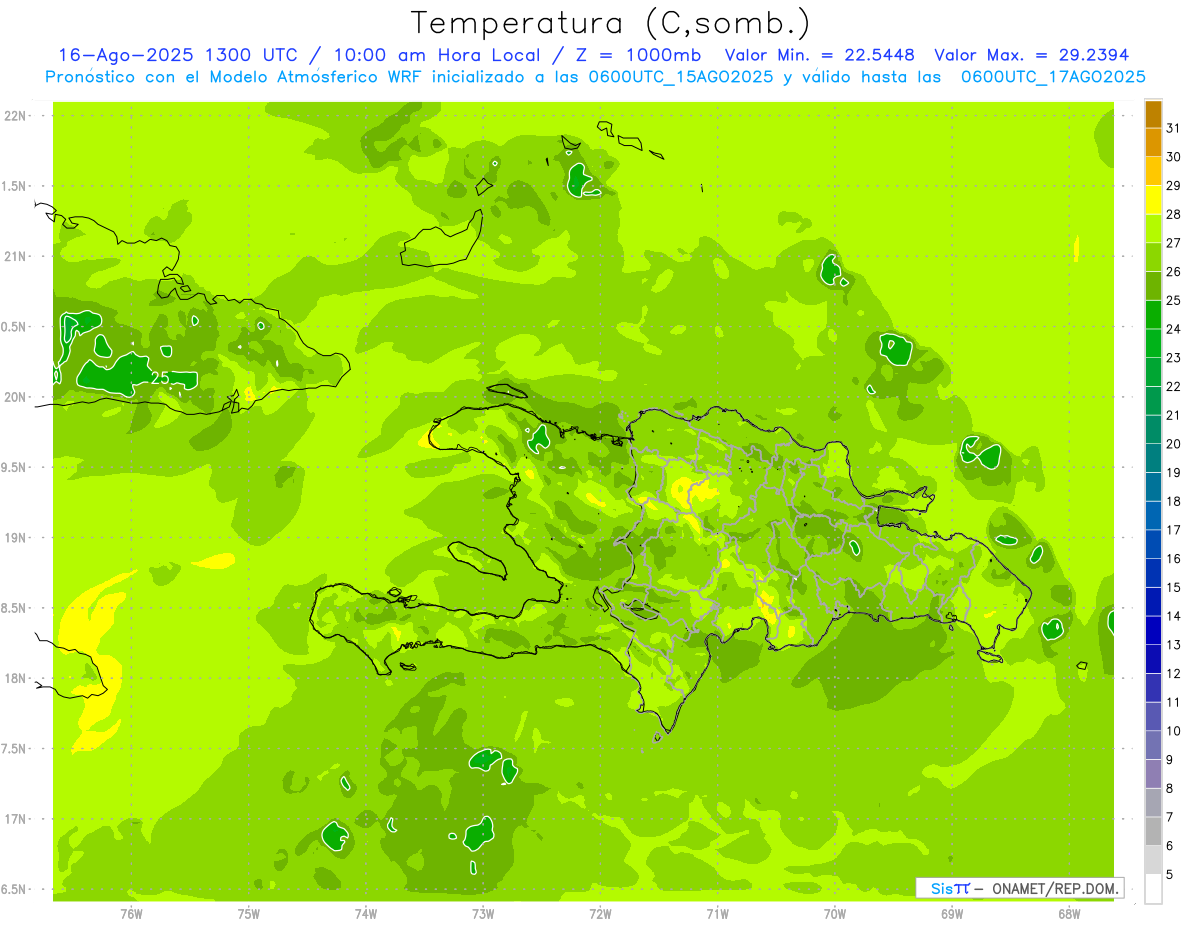The width and height of the screenshot is (1200, 927).
Task: Click the "20N" latitude label
Action: click(x=14, y=397)
